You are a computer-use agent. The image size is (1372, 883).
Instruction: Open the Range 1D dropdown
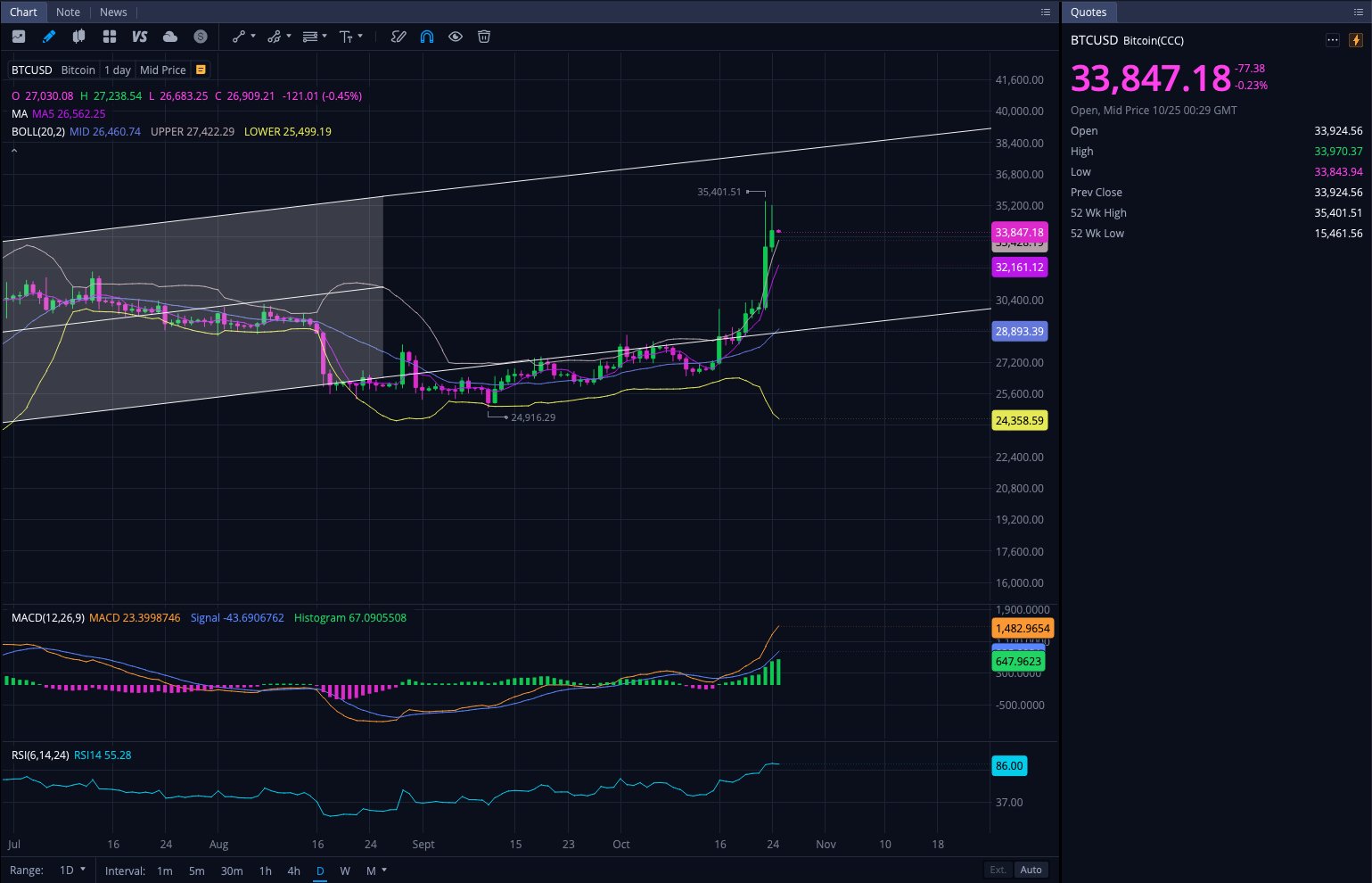[x=72, y=870]
